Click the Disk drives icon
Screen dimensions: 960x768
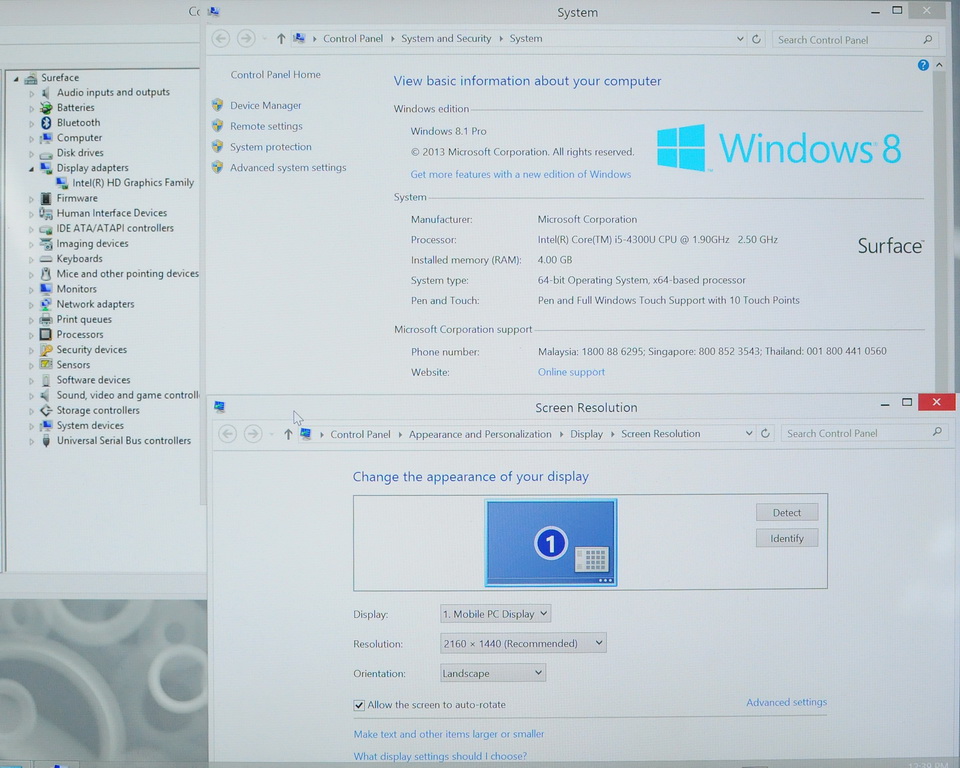(x=45, y=153)
